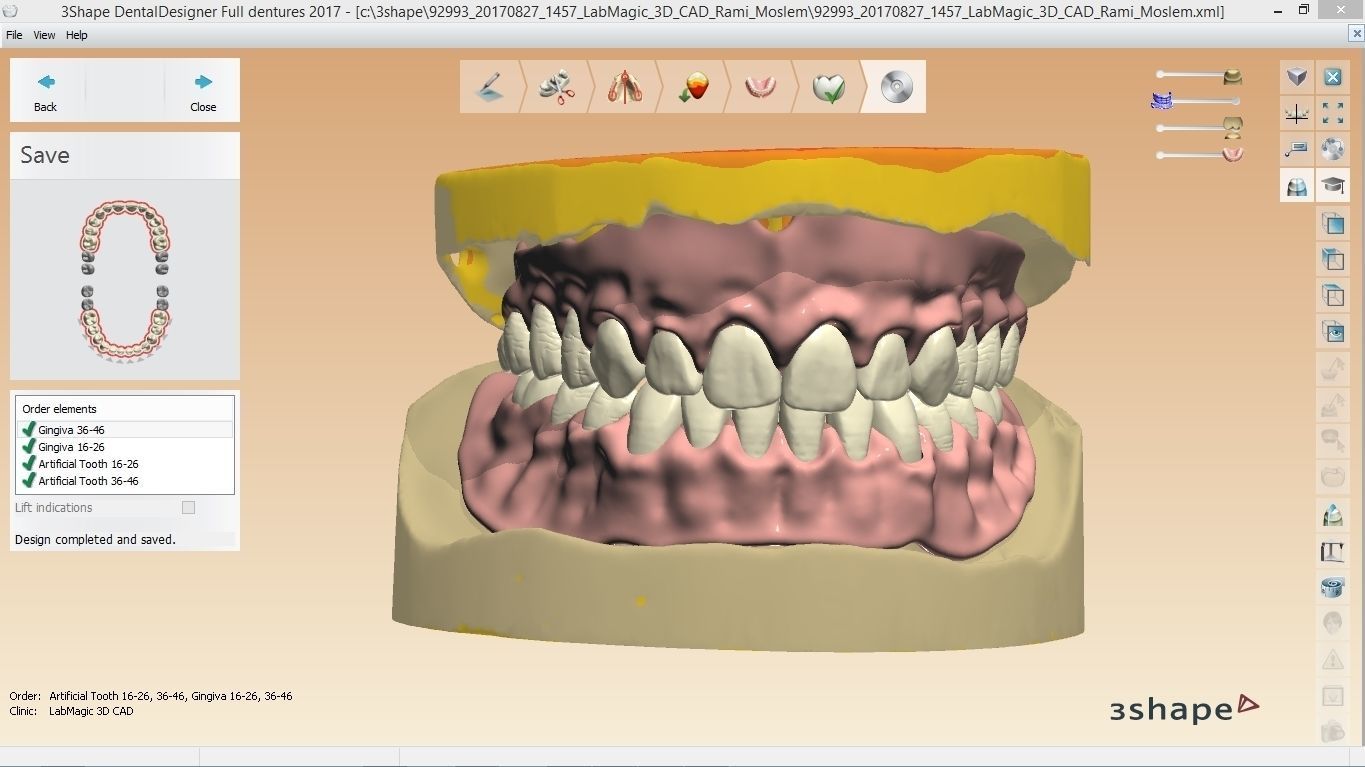Image resolution: width=1365 pixels, height=767 pixels.
Task: Click the 'LabMagic 3D CAD' clinic text
Action: pyautogui.click(x=91, y=712)
